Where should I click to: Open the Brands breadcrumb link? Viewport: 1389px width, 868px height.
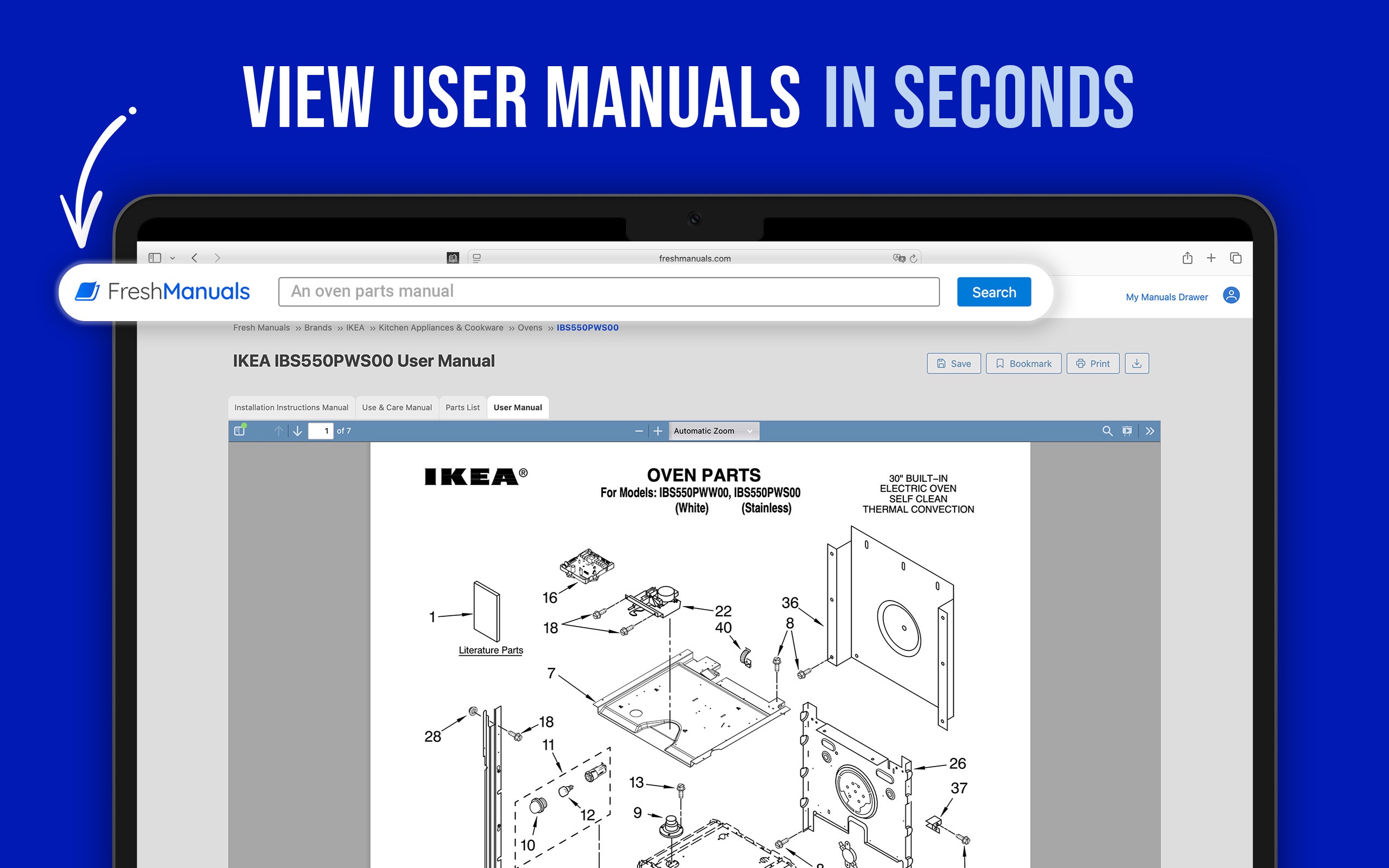pos(317,327)
